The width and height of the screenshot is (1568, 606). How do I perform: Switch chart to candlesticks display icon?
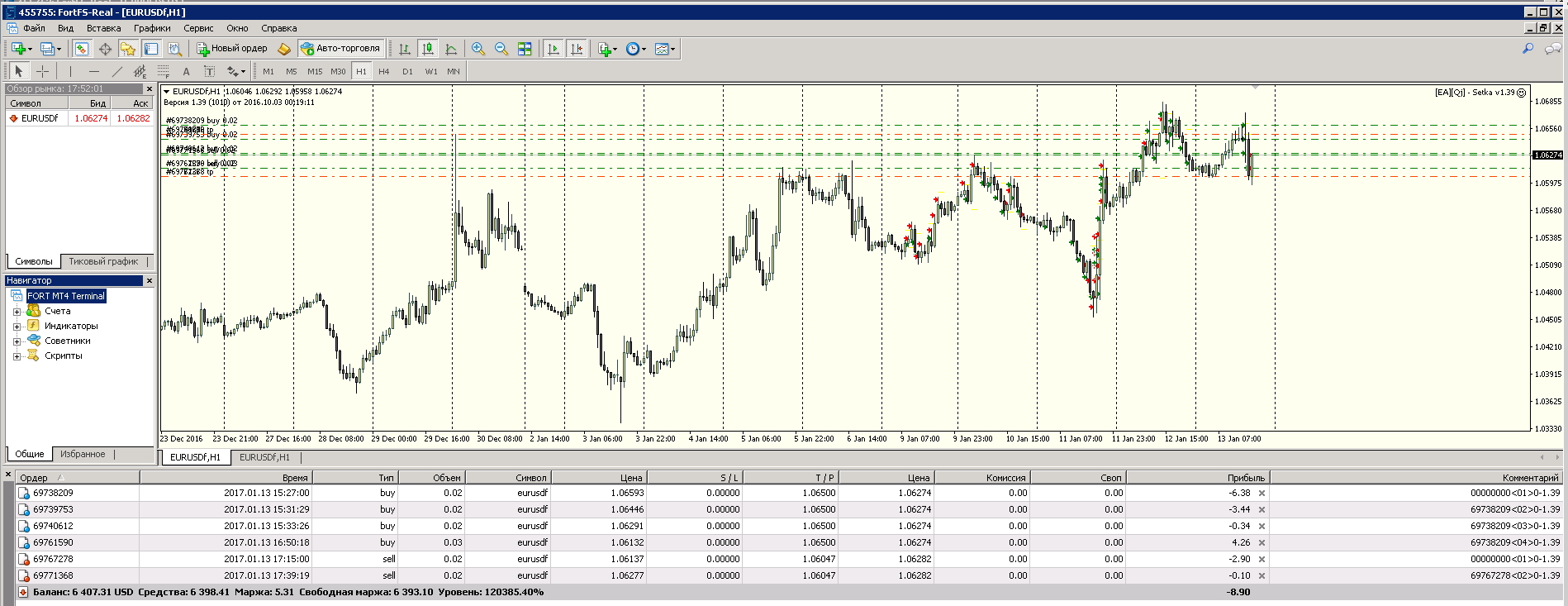point(428,49)
